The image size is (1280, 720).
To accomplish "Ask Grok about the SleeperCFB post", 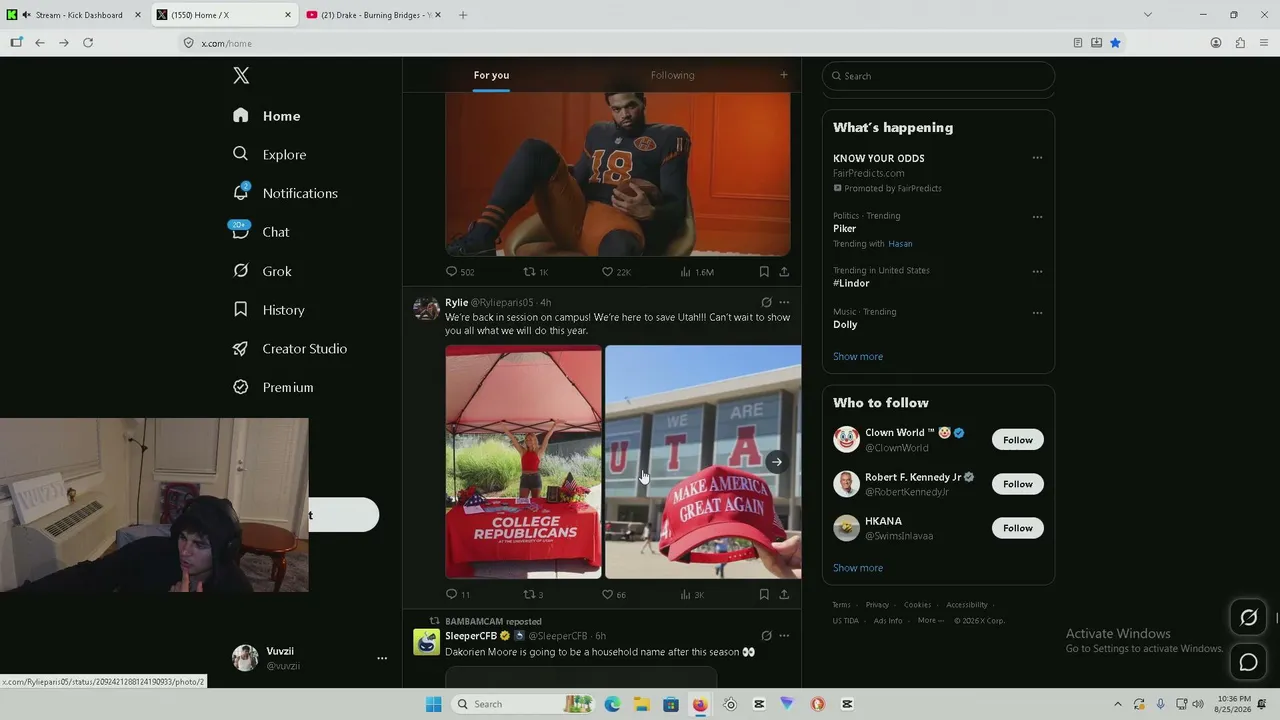I will point(766,636).
